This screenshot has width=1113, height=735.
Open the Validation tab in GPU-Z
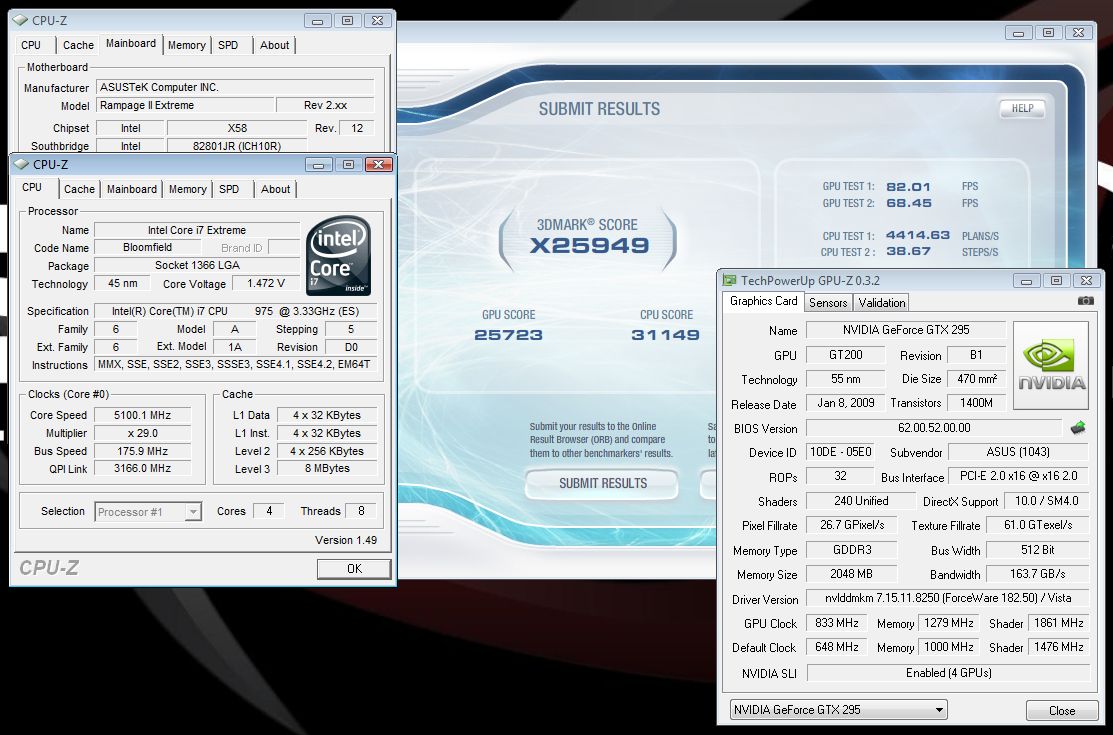point(882,303)
